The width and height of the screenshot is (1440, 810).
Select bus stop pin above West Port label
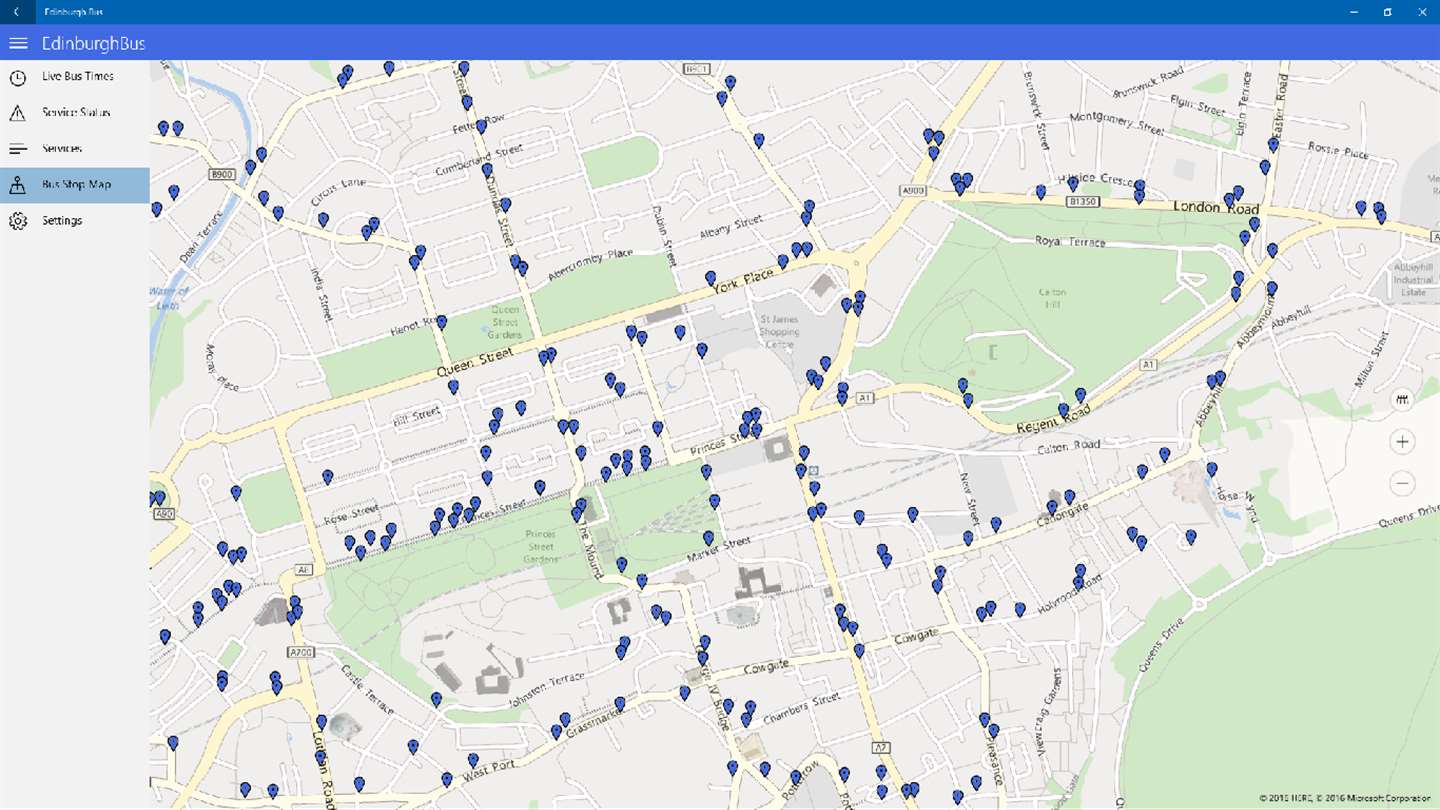(473, 761)
